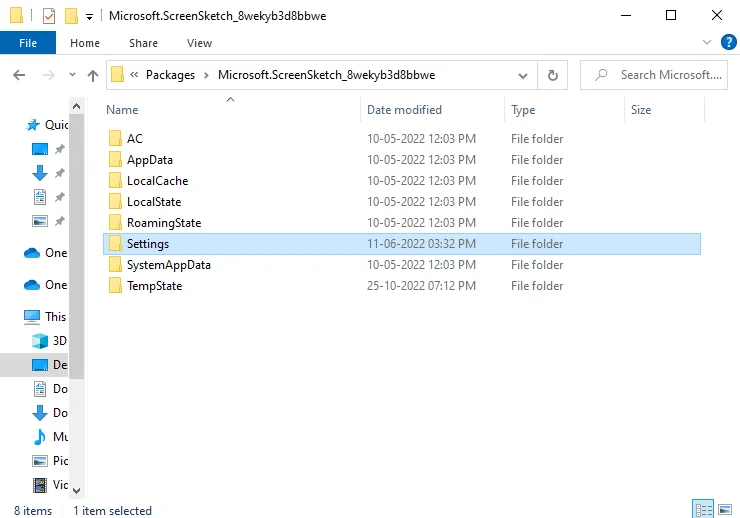Open Videos in navigation pane

coord(49,485)
